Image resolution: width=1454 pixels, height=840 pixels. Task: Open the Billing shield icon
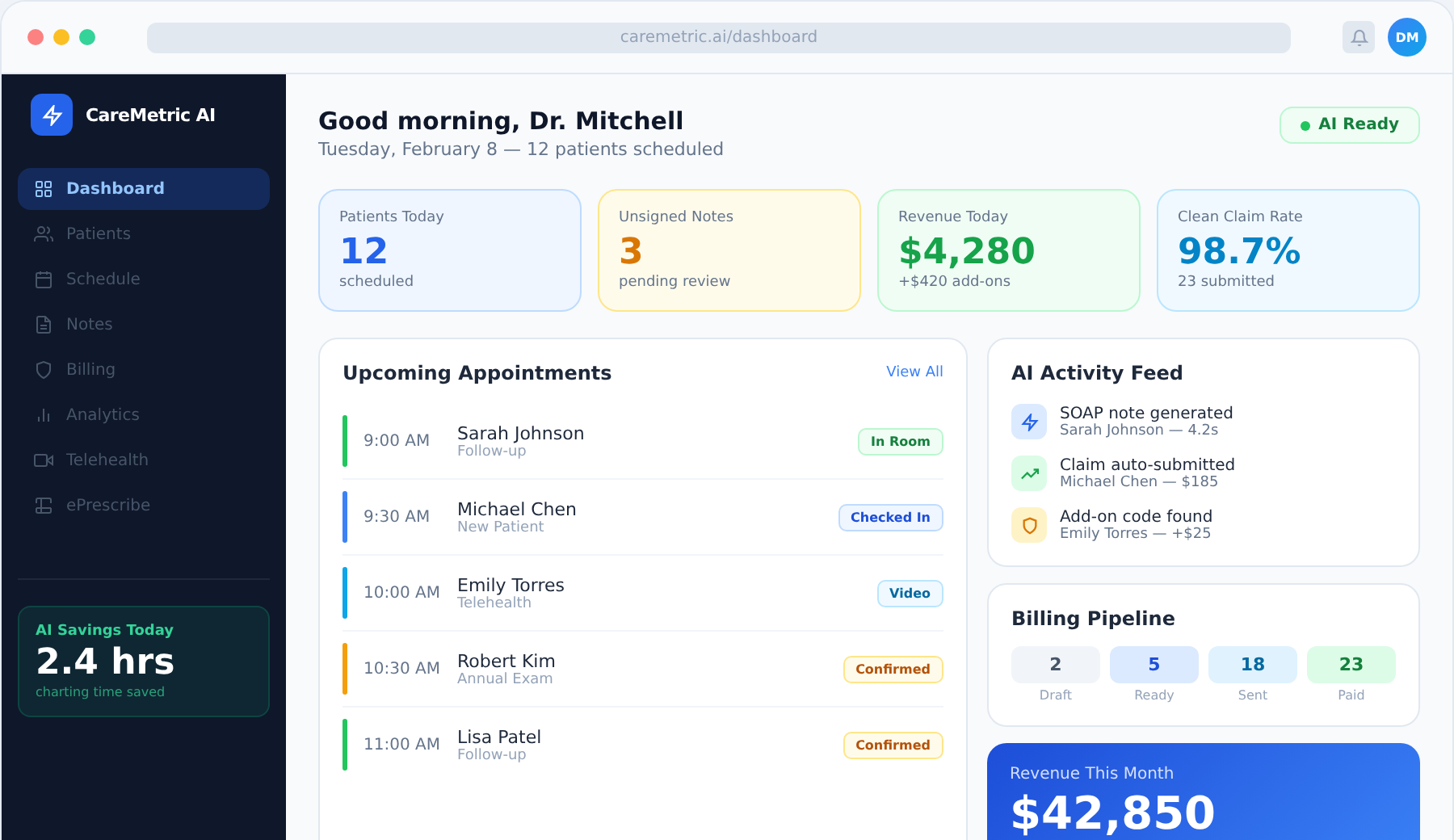44,369
